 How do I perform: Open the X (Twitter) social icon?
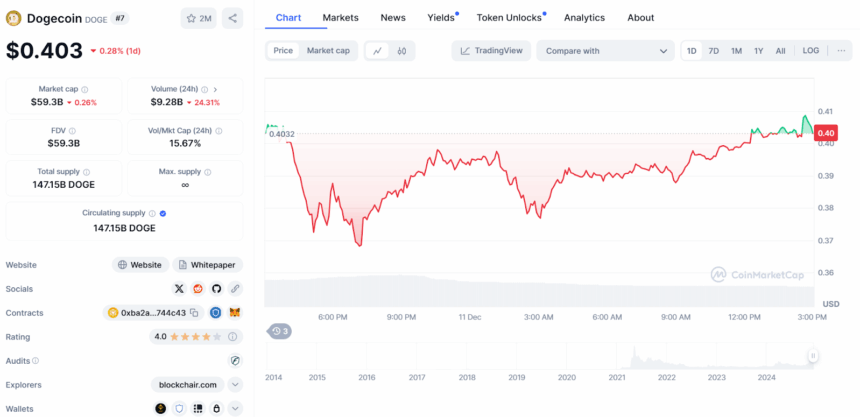click(x=179, y=289)
